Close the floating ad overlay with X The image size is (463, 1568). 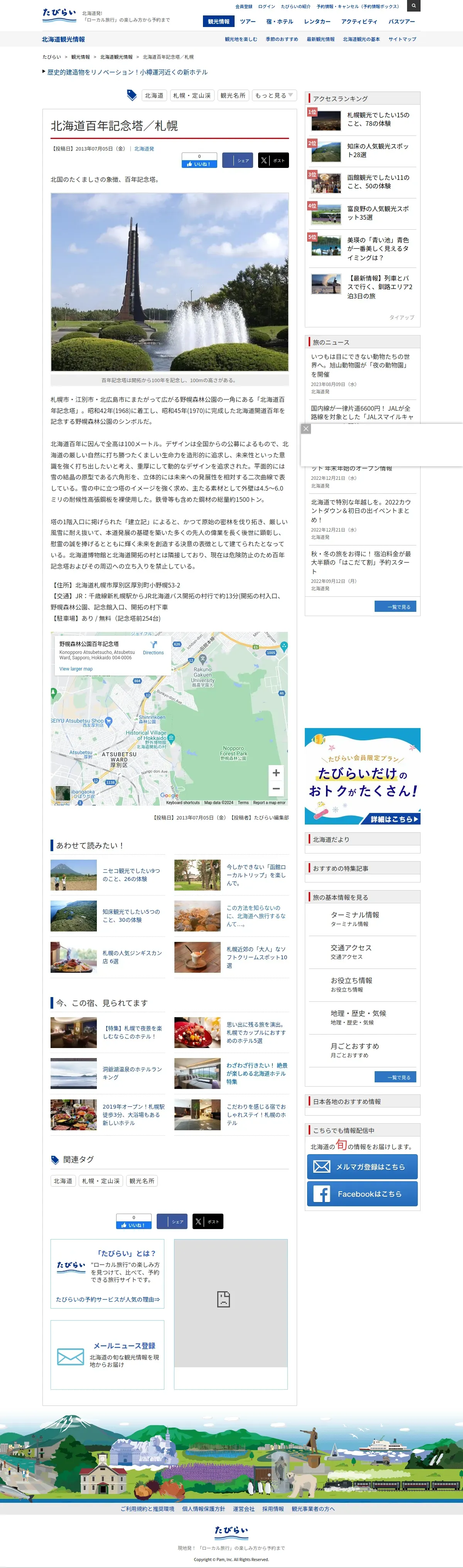click(x=306, y=429)
